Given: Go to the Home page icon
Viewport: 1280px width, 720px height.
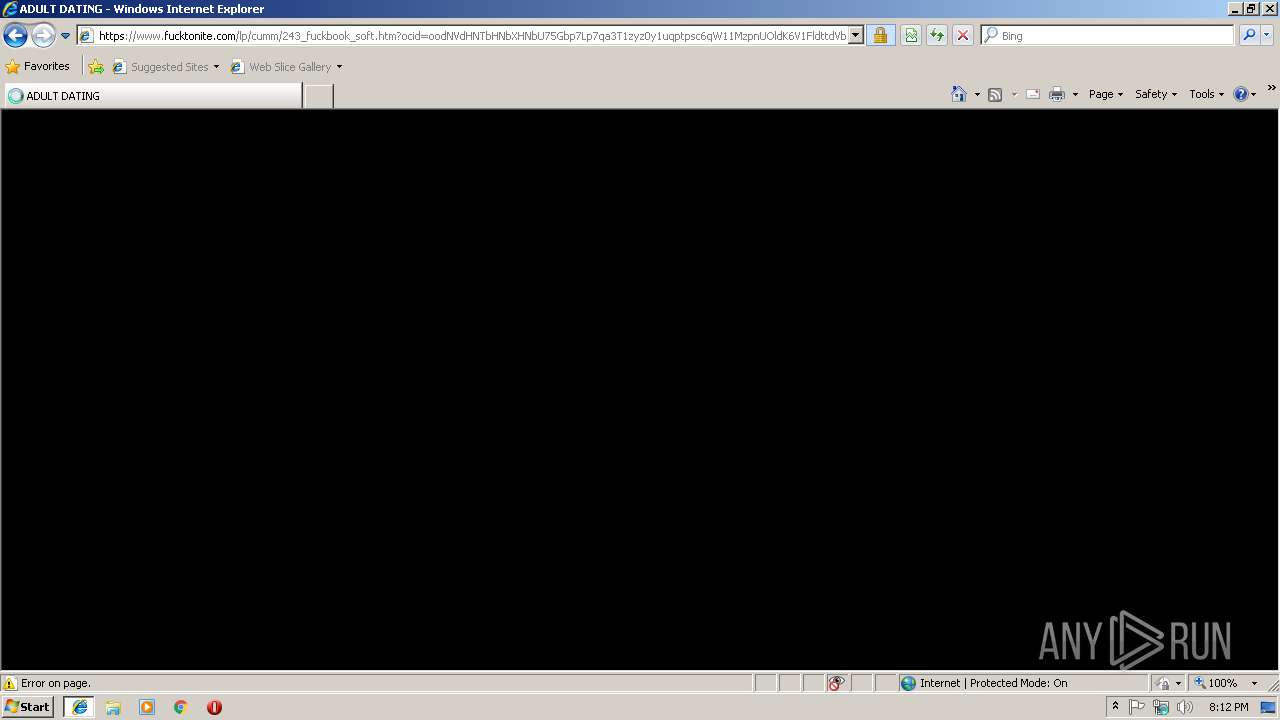Looking at the screenshot, I should 959,94.
